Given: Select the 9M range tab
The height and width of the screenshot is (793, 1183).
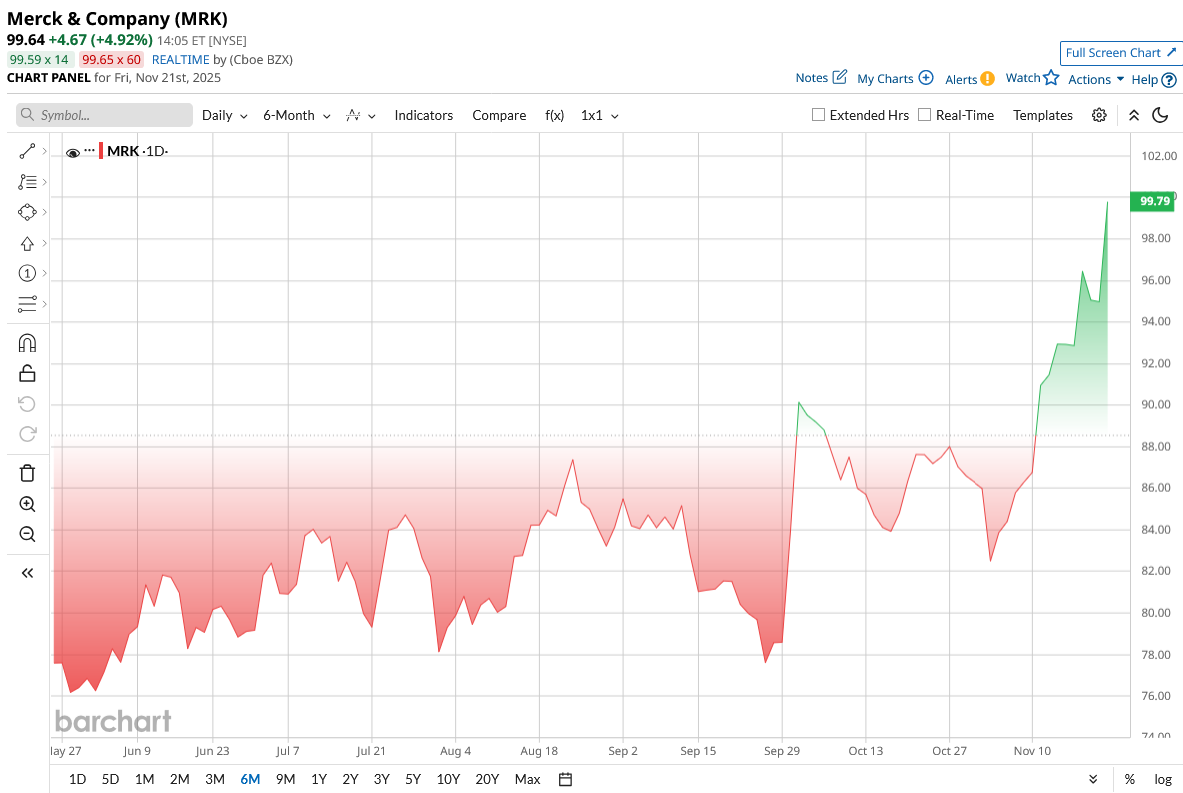Looking at the screenshot, I should click(285, 779).
